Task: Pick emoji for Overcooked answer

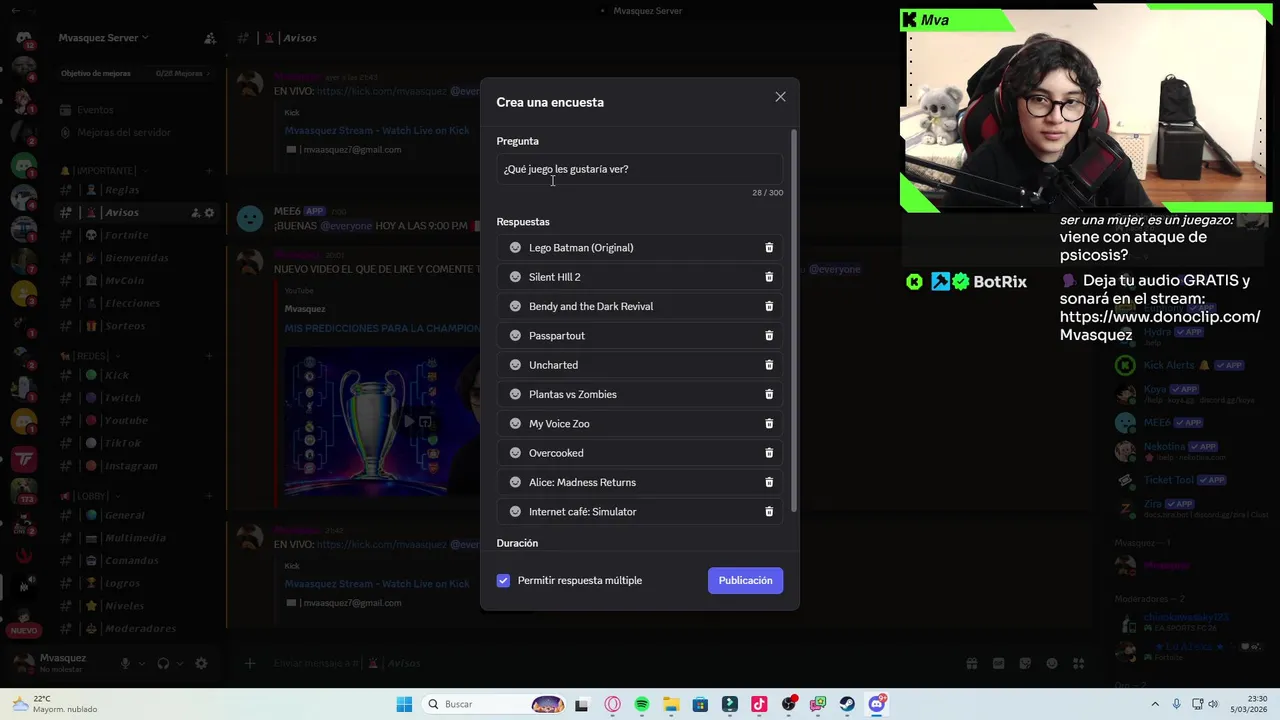Action: click(515, 453)
